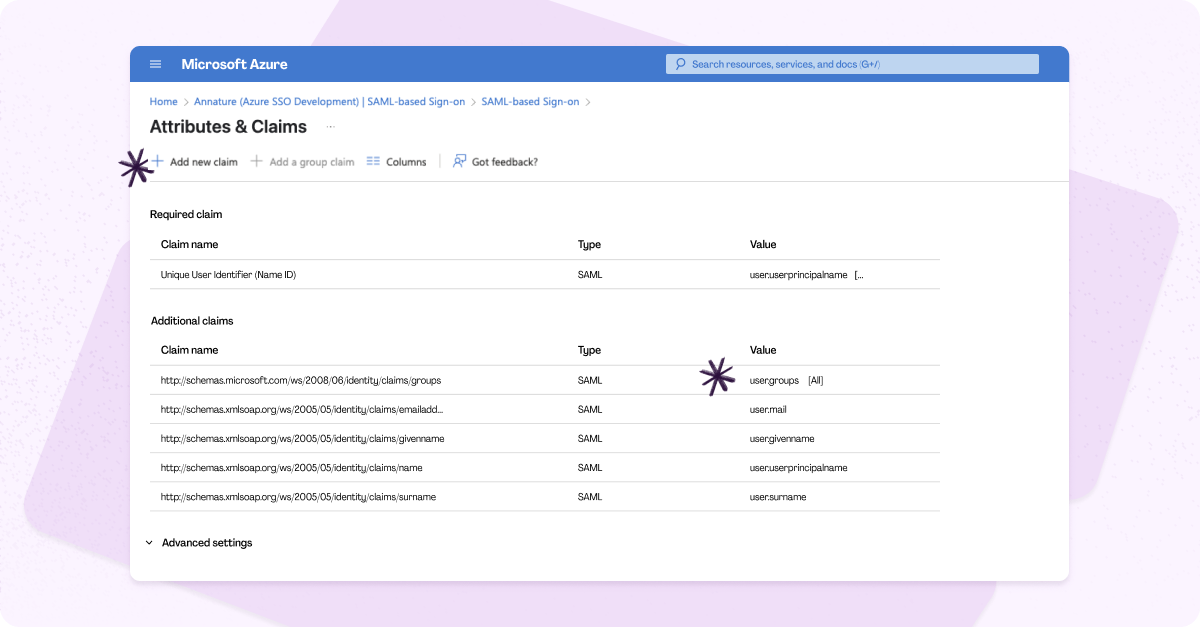Click the Columns icon in toolbar
Screen dimensions: 1200x627
pos(373,161)
